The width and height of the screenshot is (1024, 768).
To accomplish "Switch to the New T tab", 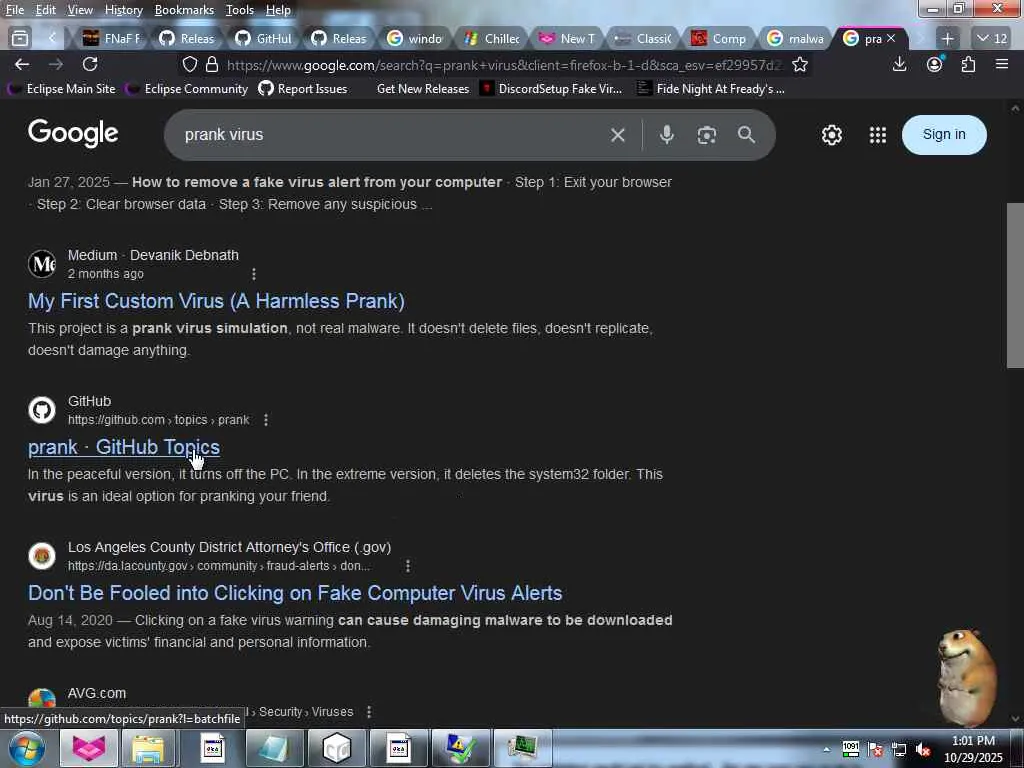I will click(568, 39).
